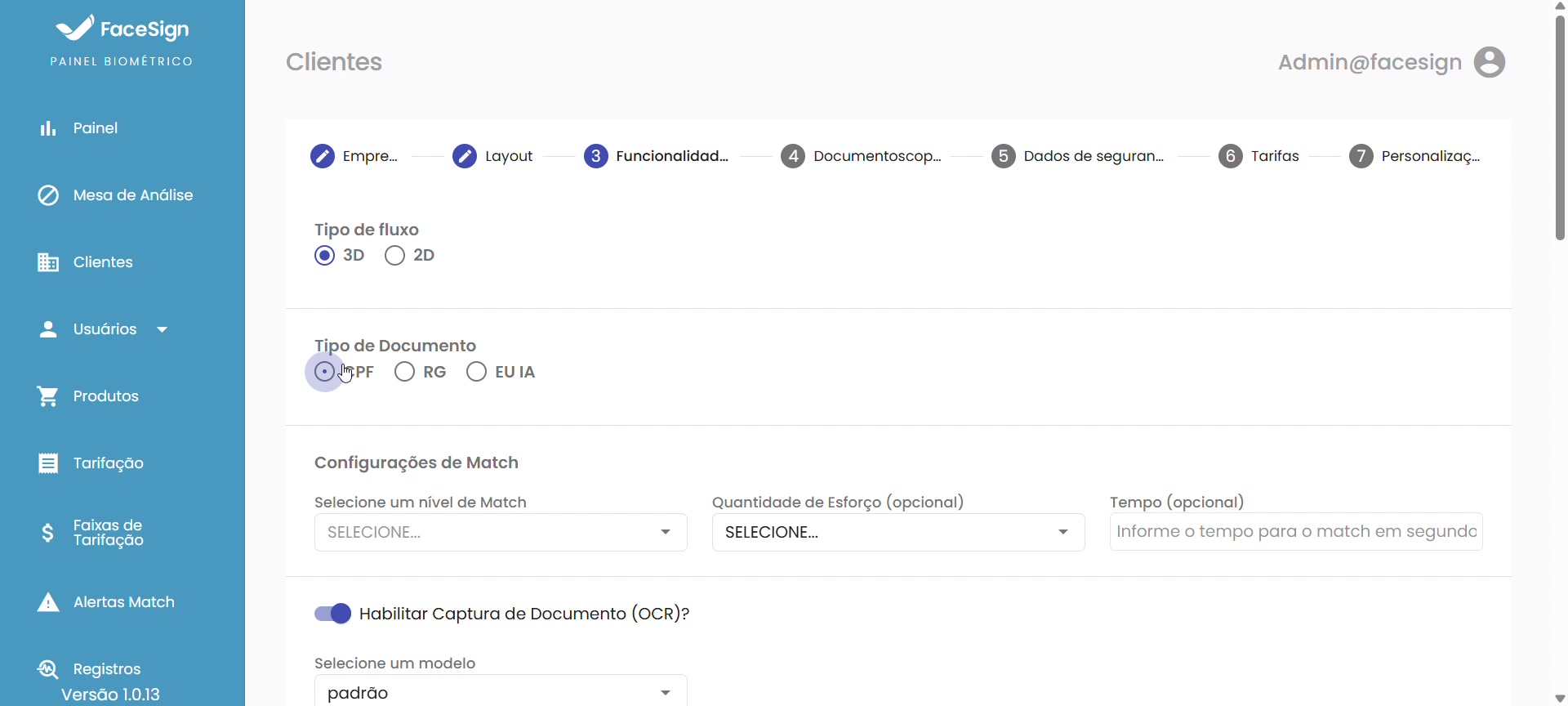Open Mesa de Análise via its circle-slash icon

point(48,195)
